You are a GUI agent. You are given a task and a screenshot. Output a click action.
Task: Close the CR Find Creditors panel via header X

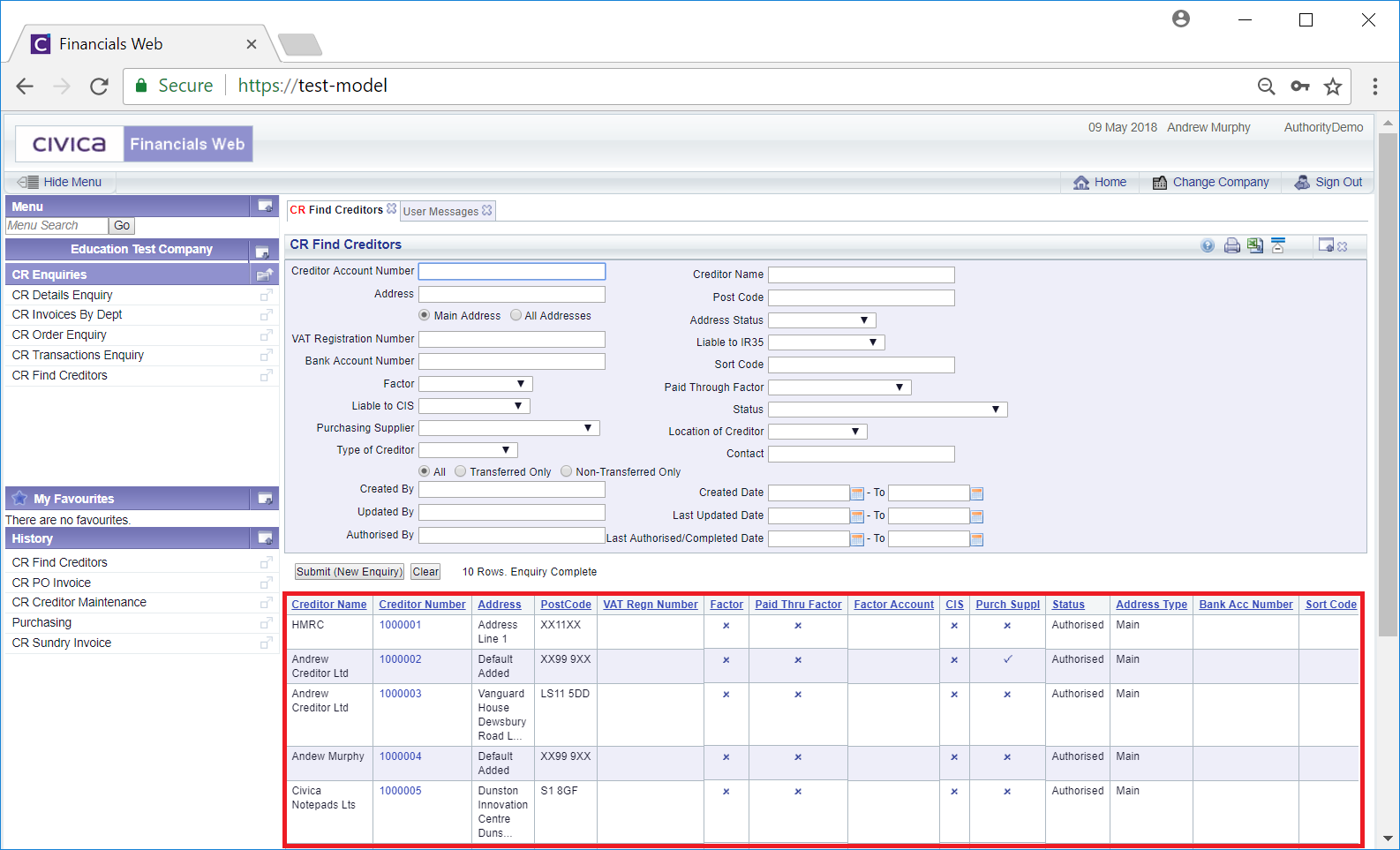click(x=1343, y=247)
